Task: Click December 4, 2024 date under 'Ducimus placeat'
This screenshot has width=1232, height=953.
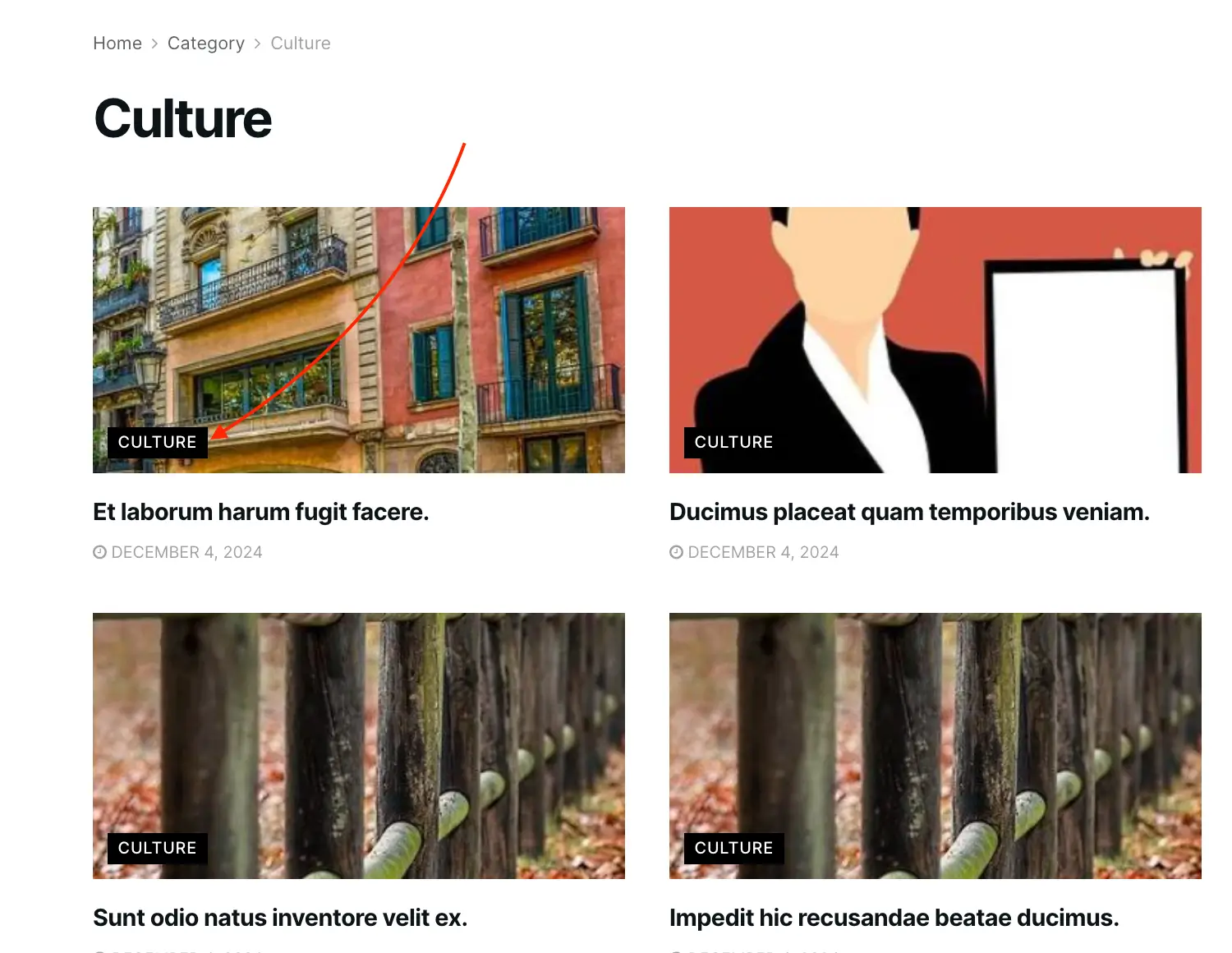Action: (764, 552)
